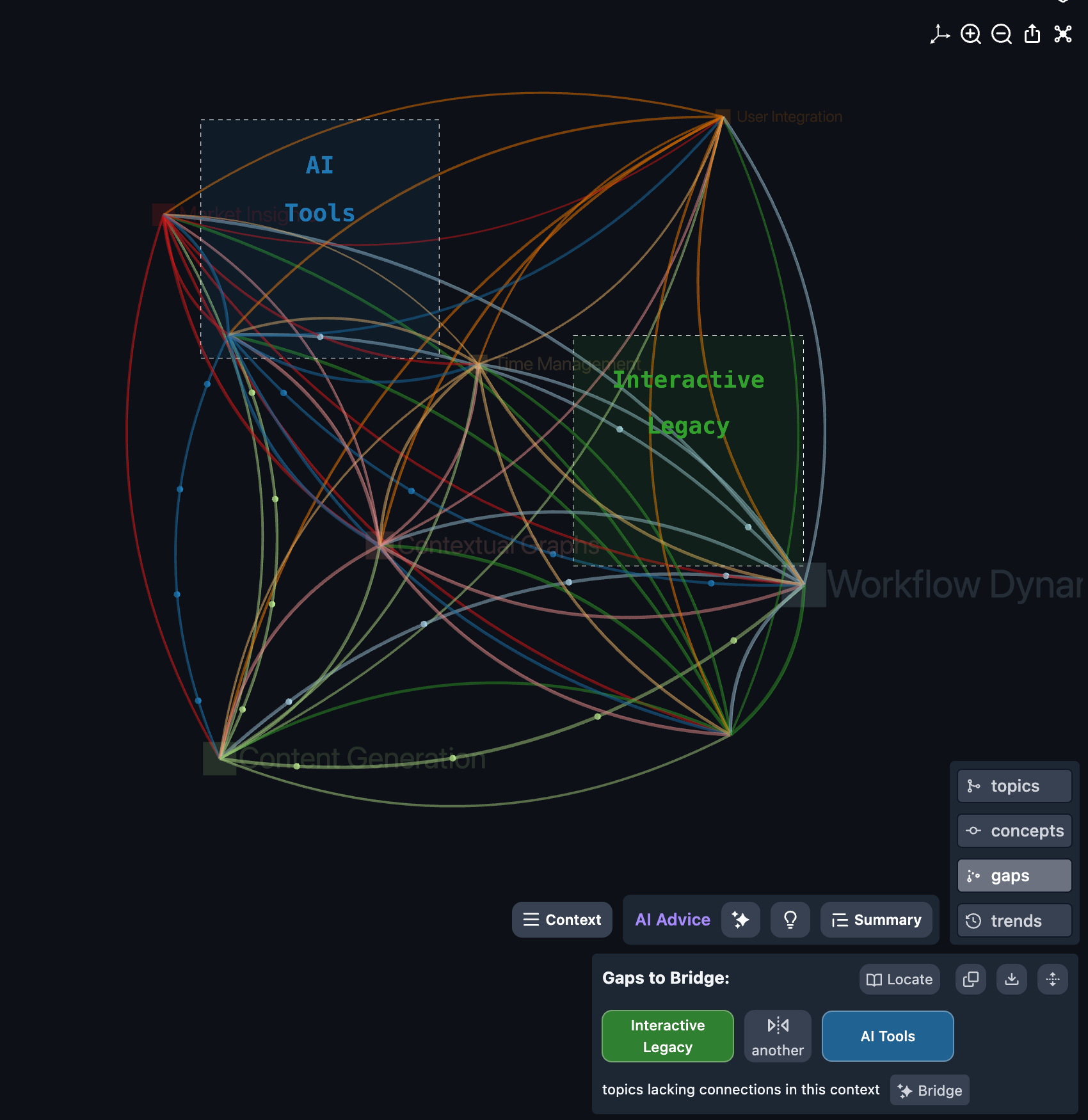
Task: Click the AI Advice label
Action: [673, 920]
